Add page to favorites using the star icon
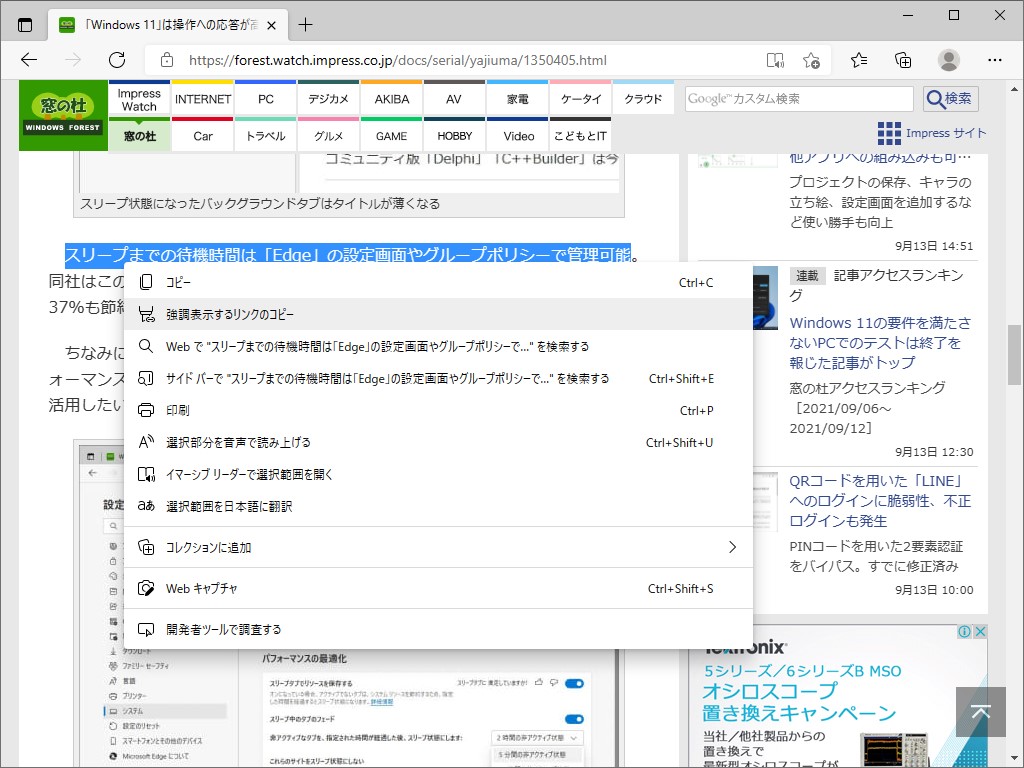This screenshot has width=1024, height=768. tap(812, 60)
